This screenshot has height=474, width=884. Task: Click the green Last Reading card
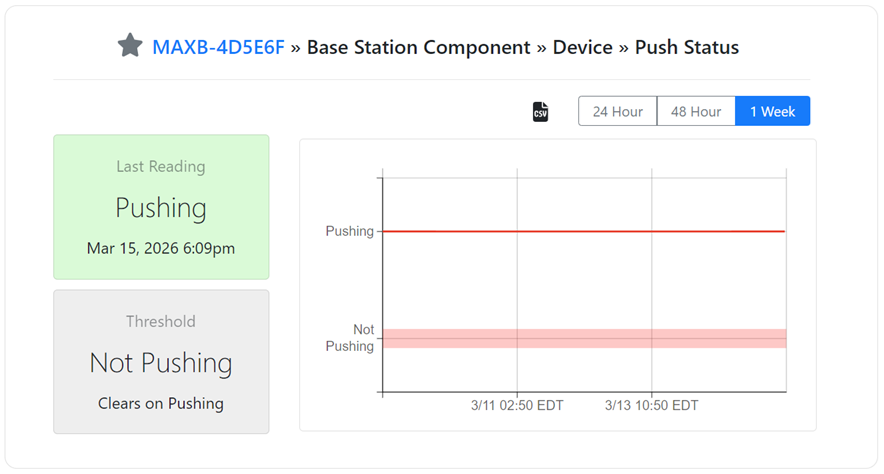click(x=161, y=207)
